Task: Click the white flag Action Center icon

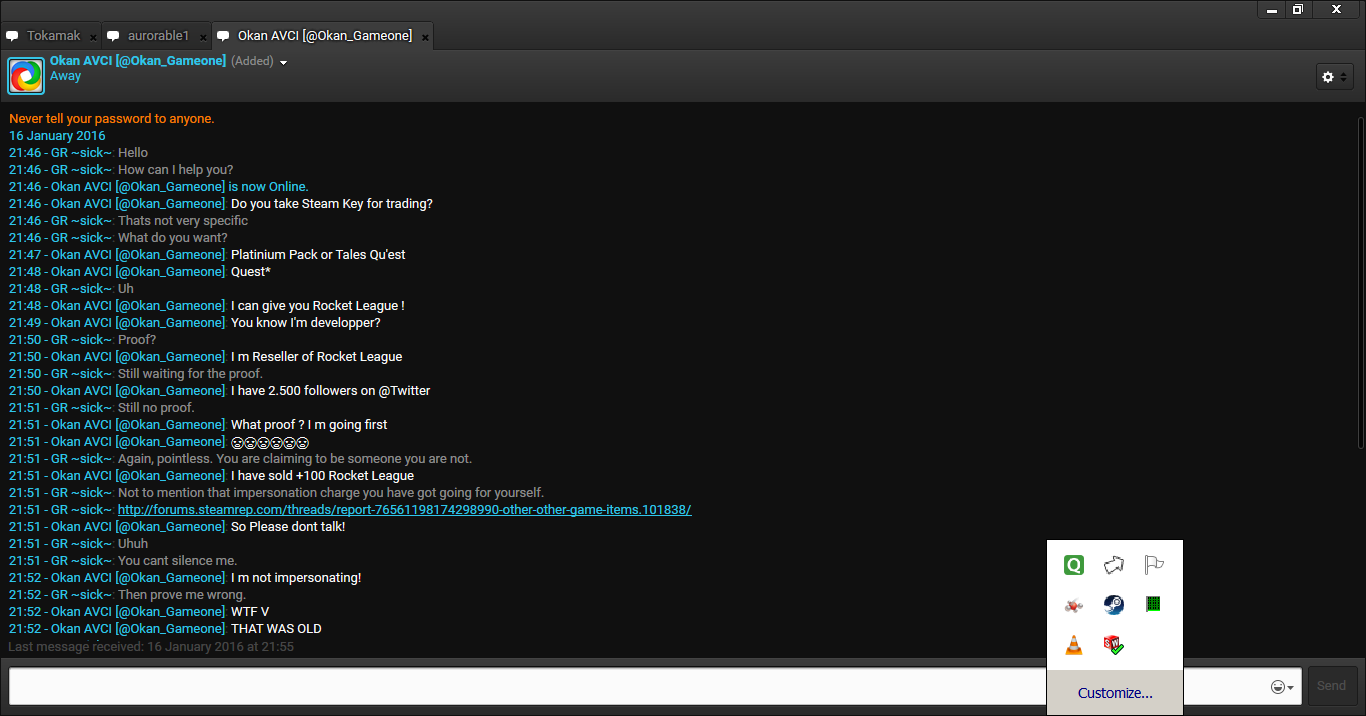Action: tap(1154, 565)
